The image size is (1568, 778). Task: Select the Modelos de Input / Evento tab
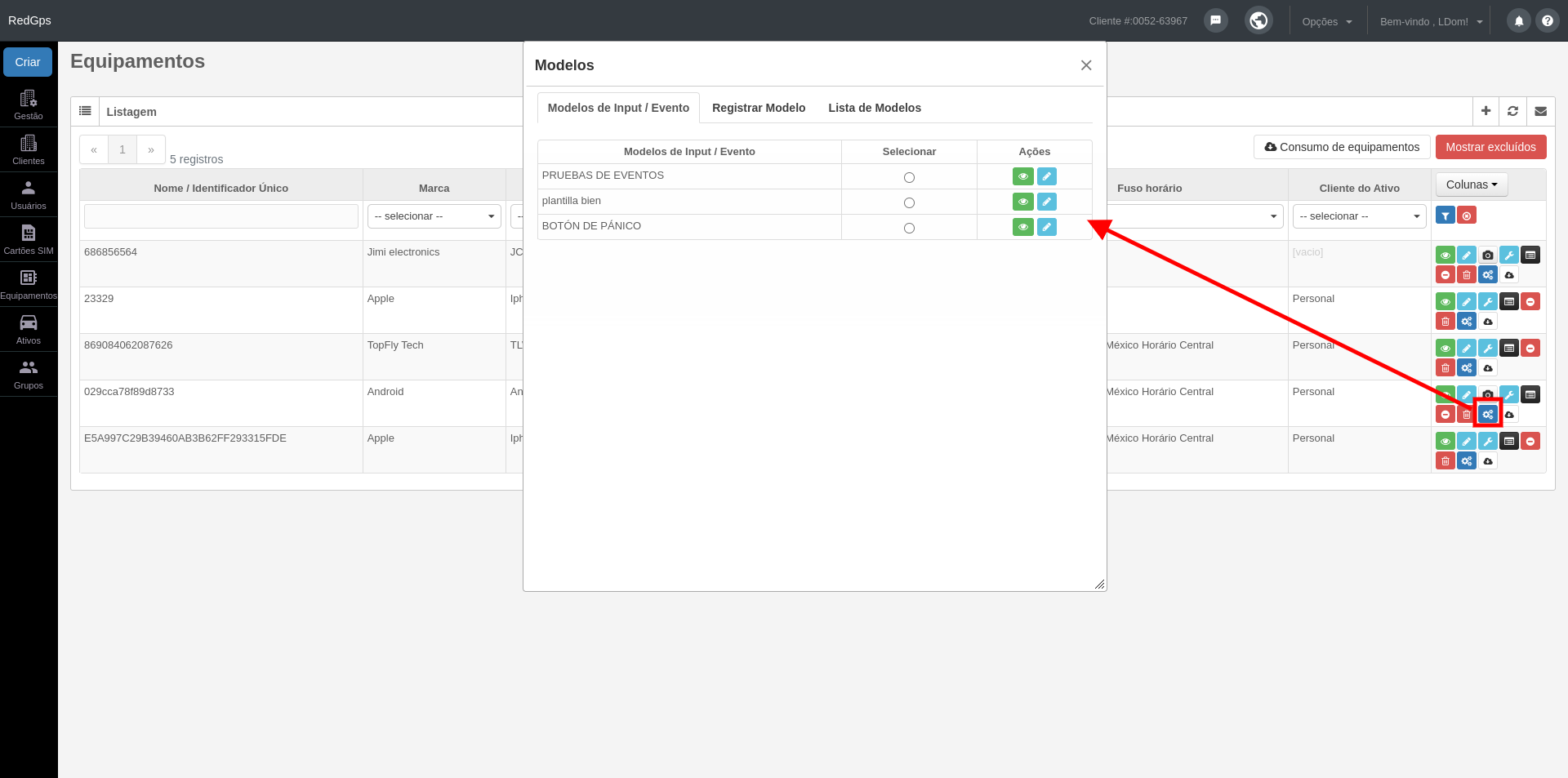pyautogui.click(x=618, y=108)
